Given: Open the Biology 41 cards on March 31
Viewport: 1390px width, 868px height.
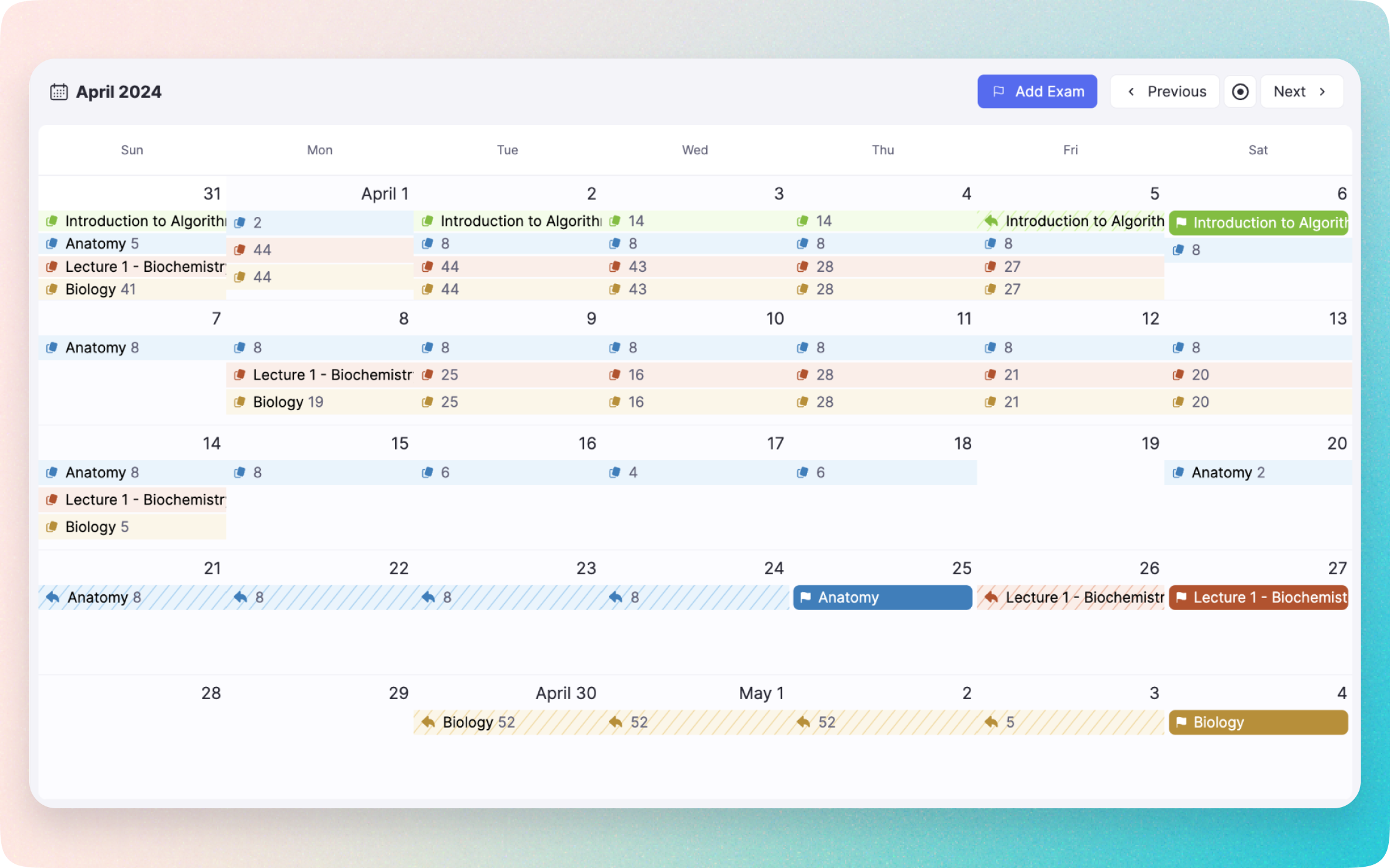Looking at the screenshot, I should 101,289.
